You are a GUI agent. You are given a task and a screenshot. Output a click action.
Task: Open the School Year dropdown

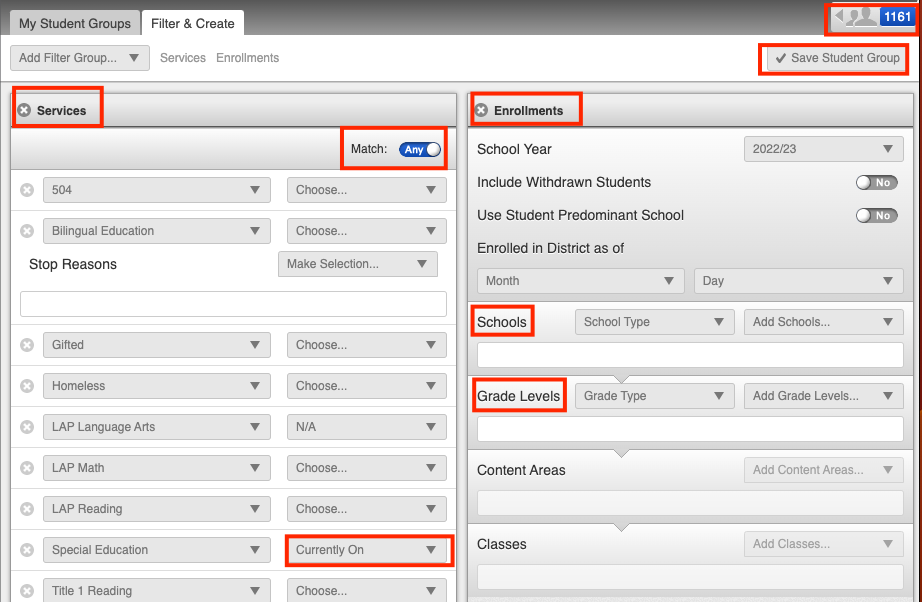click(x=822, y=148)
